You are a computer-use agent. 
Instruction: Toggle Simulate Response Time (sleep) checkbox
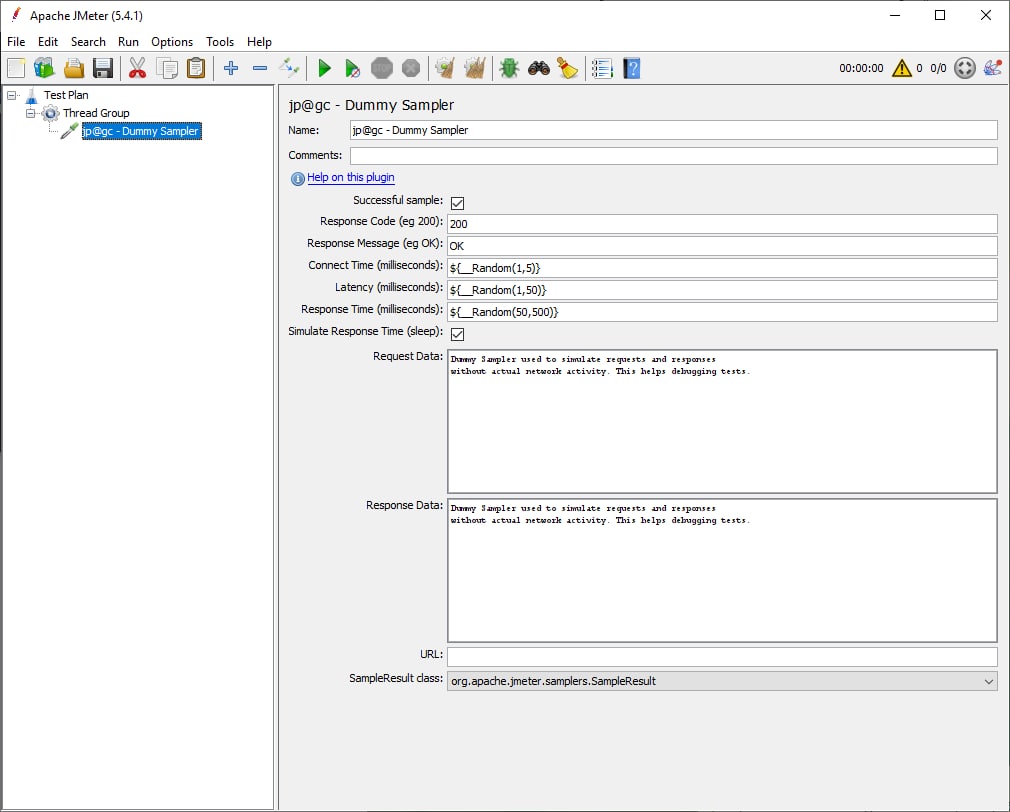(x=457, y=334)
